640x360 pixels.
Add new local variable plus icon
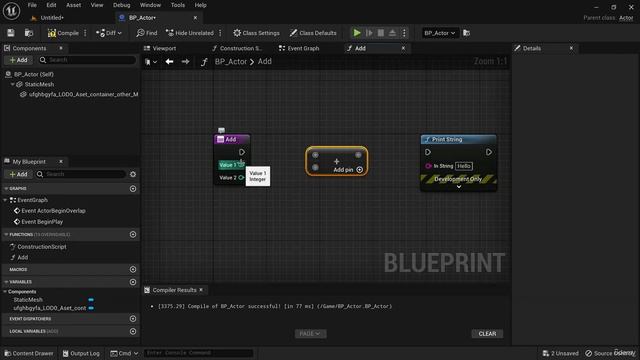click(133, 331)
